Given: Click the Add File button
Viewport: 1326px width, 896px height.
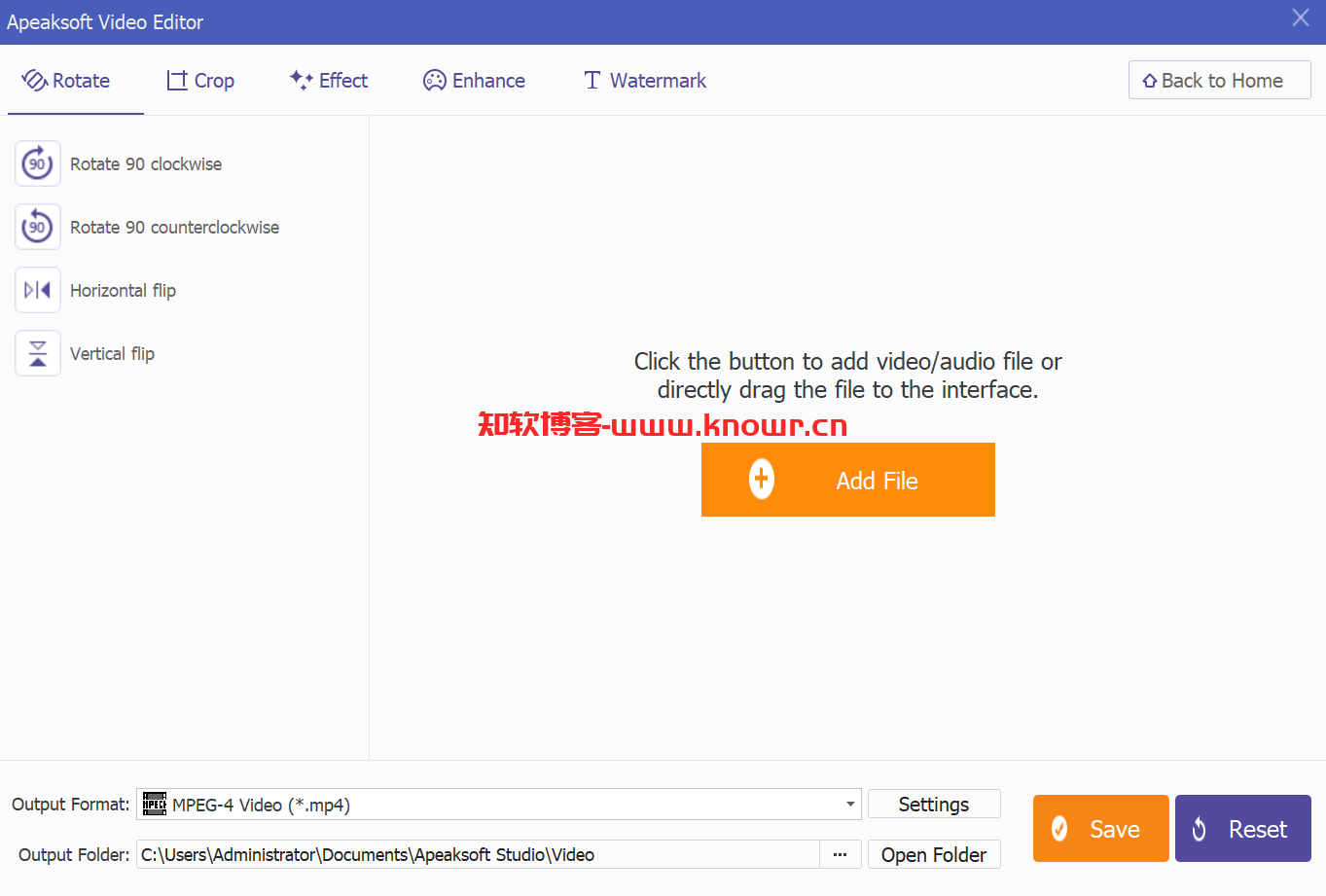Looking at the screenshot, I should coord(848,480).
